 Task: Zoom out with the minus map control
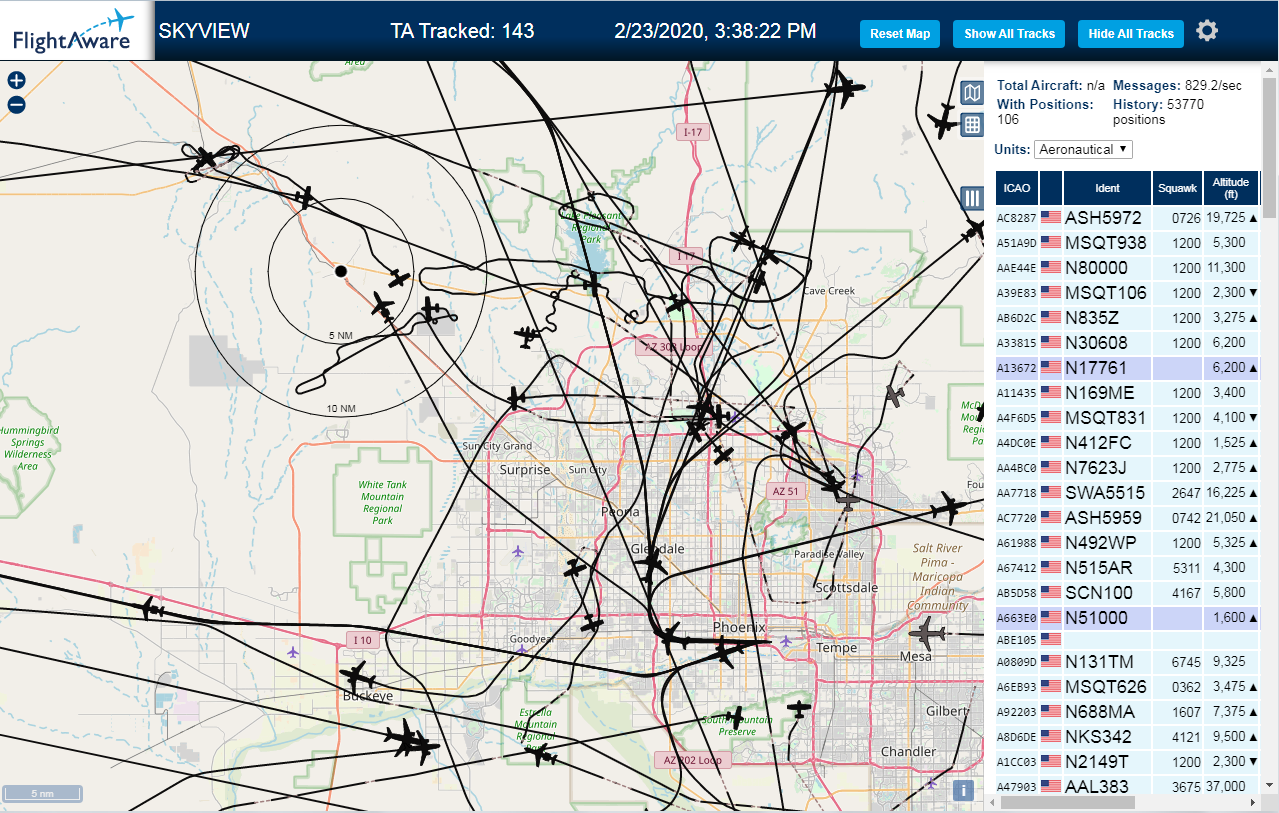pos(16,105)
